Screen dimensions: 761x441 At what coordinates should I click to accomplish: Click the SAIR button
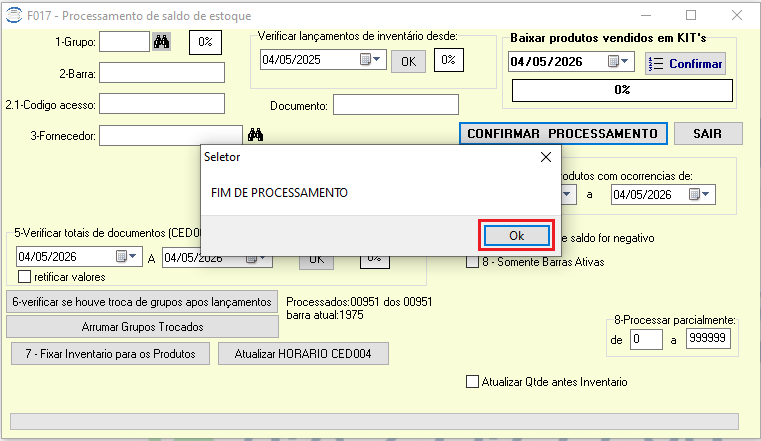pos(708,133)
